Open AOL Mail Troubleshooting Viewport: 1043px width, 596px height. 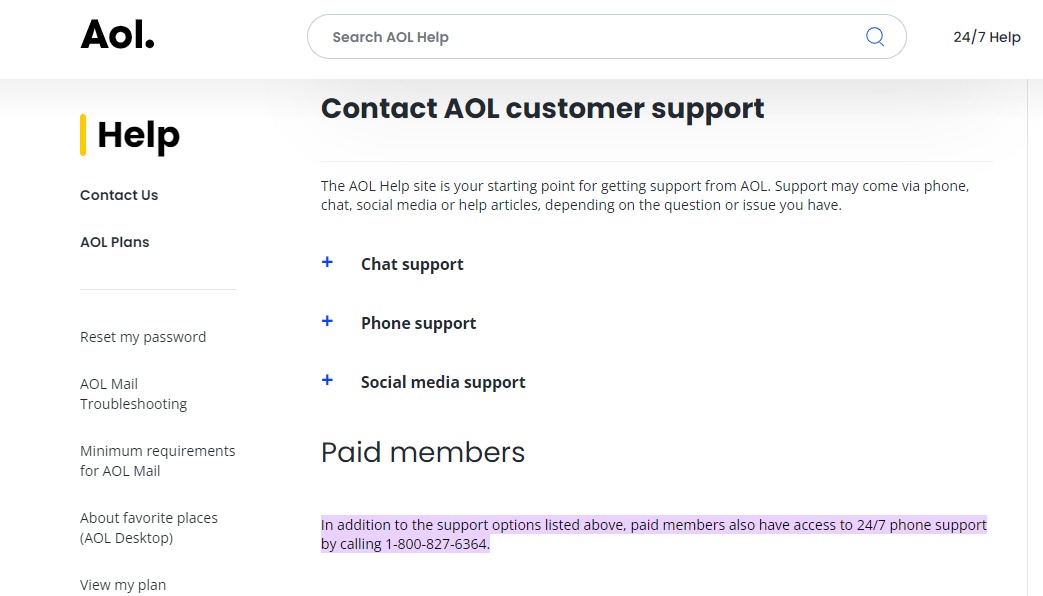coord(133,393)
